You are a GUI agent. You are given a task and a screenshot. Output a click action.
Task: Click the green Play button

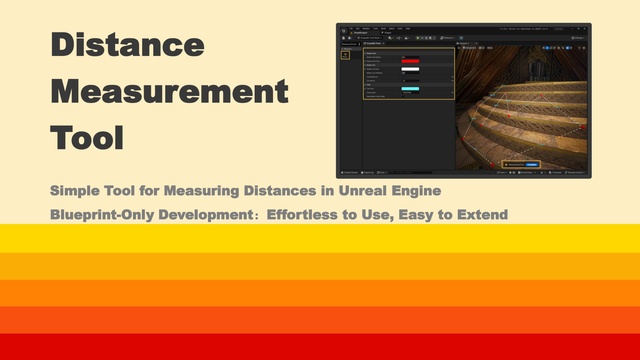(418, 38)
